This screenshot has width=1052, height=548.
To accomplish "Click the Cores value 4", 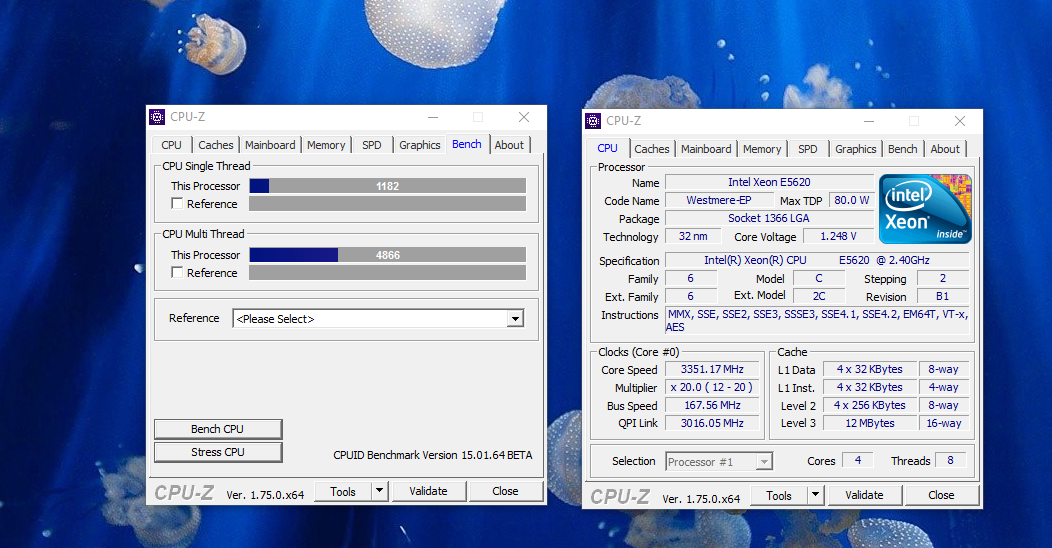I will point(857,460).
